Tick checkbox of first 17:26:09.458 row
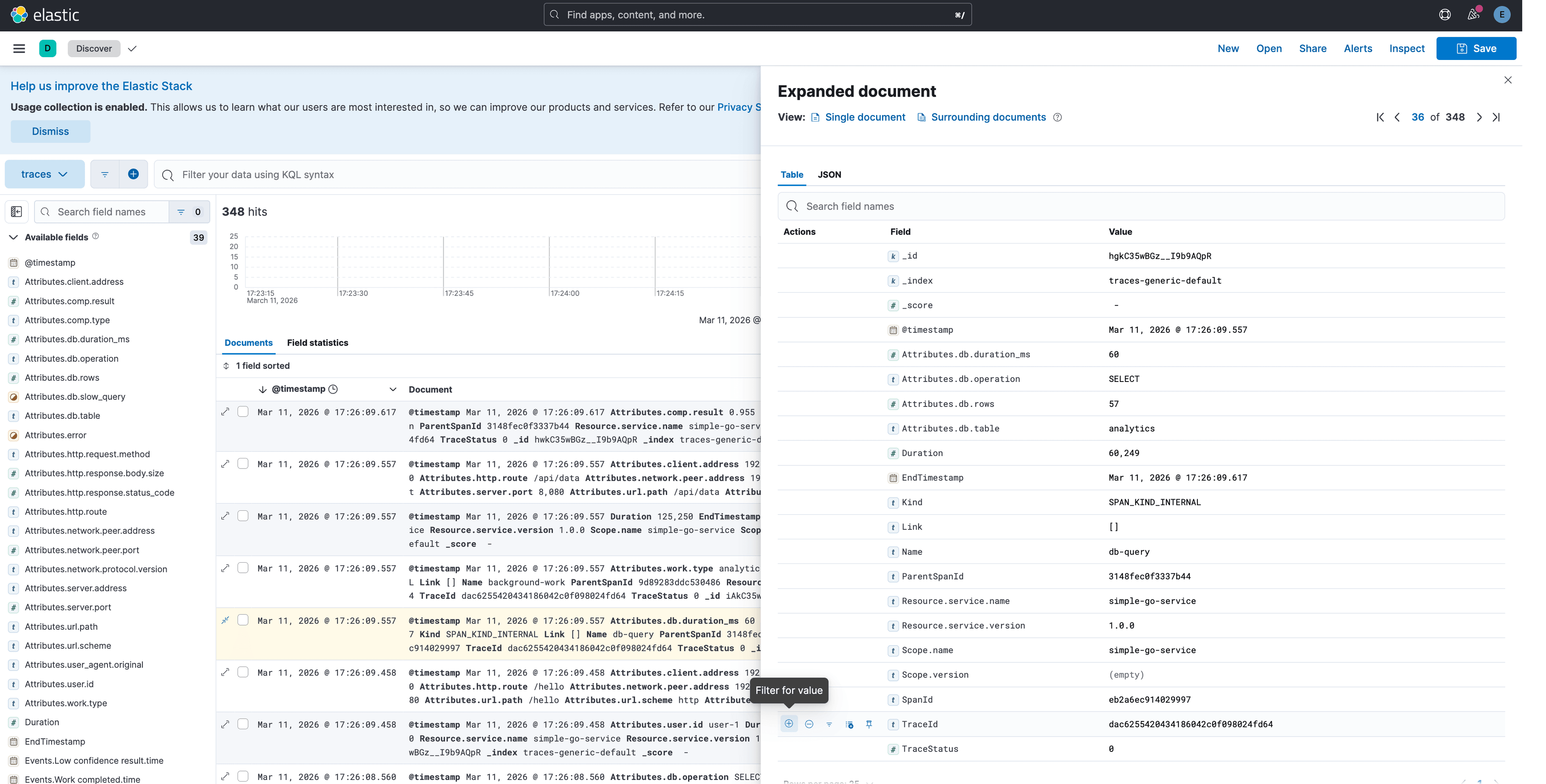Image resolution: width=1546 pixels, height=784 pixels. click(243, 672)
